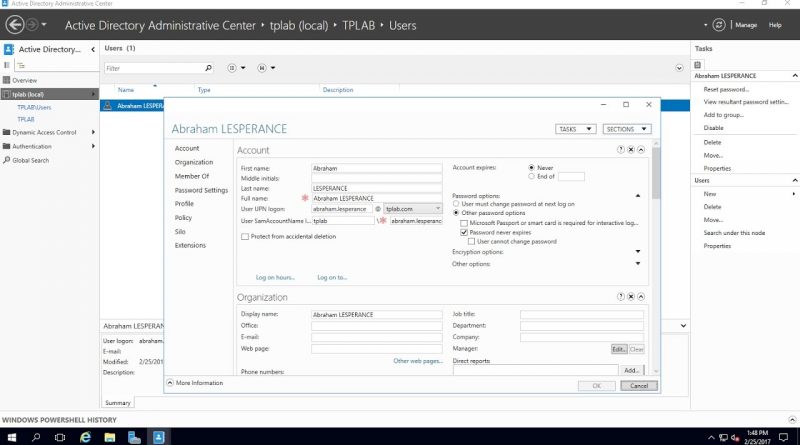Uncheck Password never expires

tap(464, 232)
